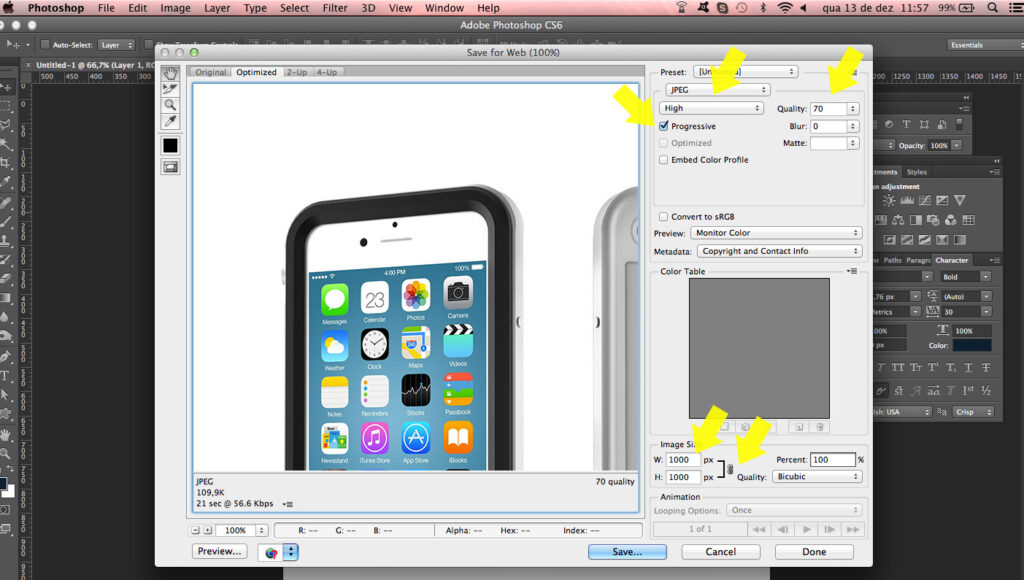Switch to the Optimized tab

(256, 72)
